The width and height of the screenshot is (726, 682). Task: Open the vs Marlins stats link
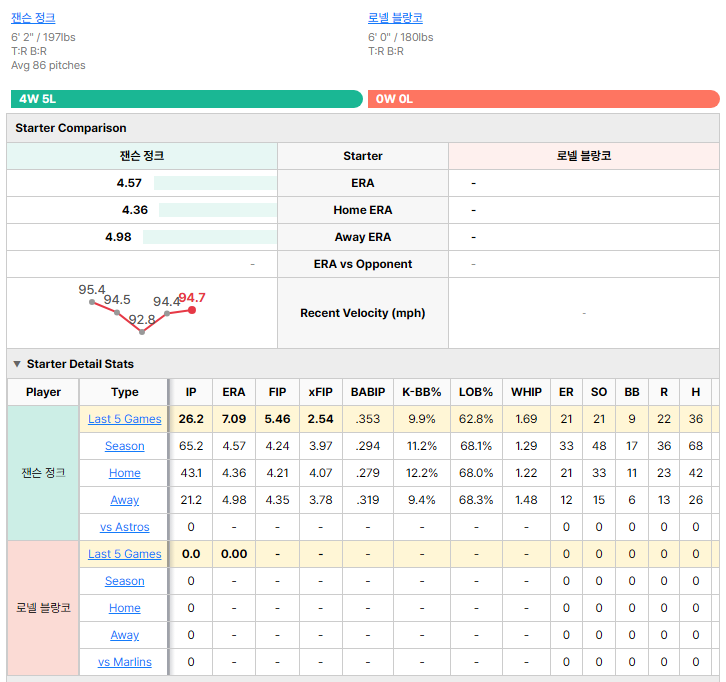pyautogui.click(x=125, y=662)
